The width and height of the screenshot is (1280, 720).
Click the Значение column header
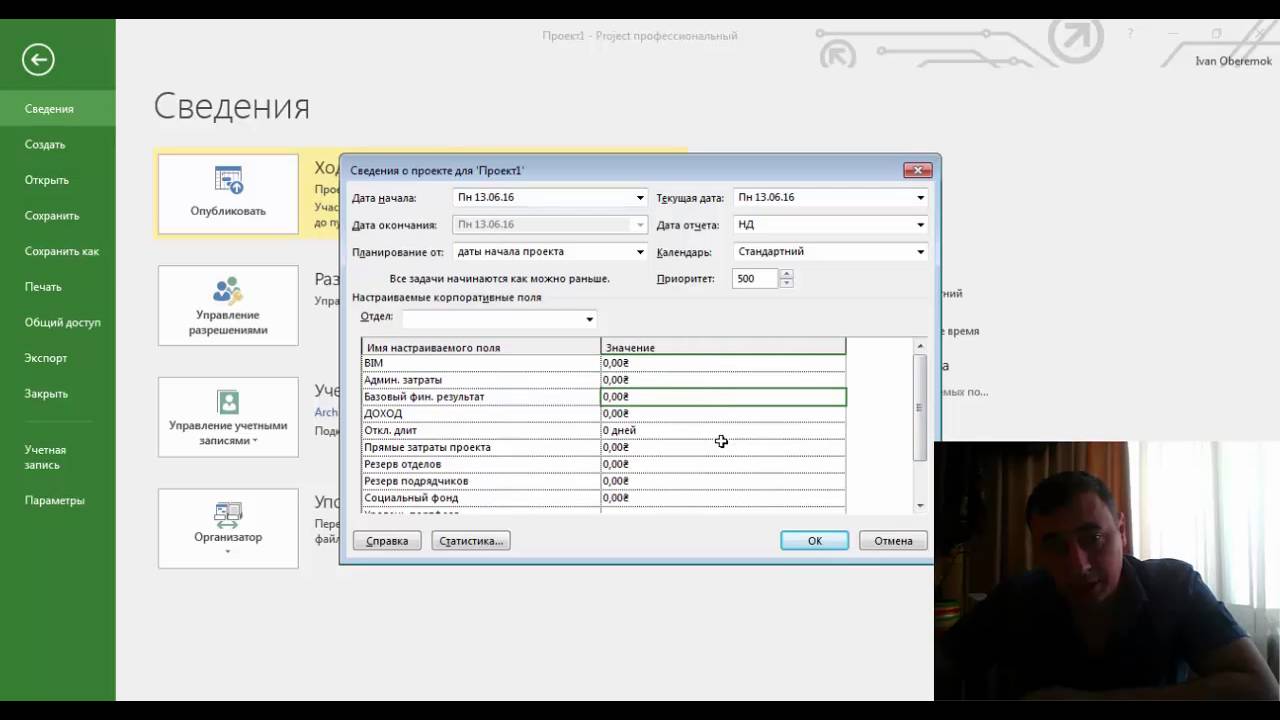click(x=723, y=347)
